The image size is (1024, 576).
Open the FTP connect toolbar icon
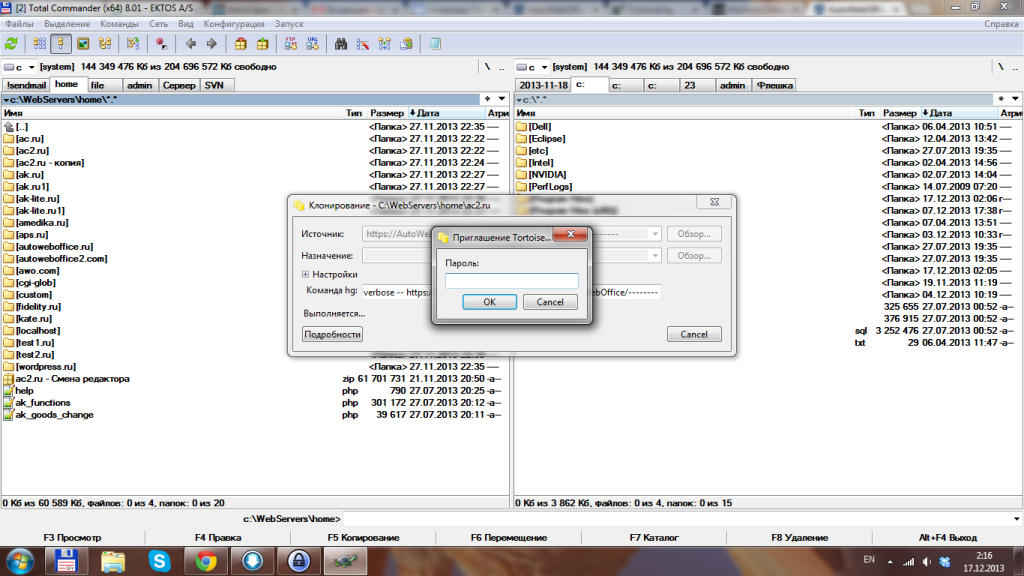(x=291, y=44)
